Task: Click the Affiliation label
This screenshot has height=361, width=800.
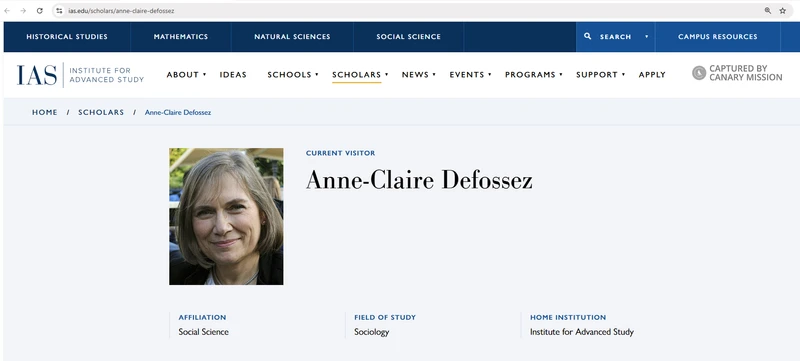Action: (202, 317)
